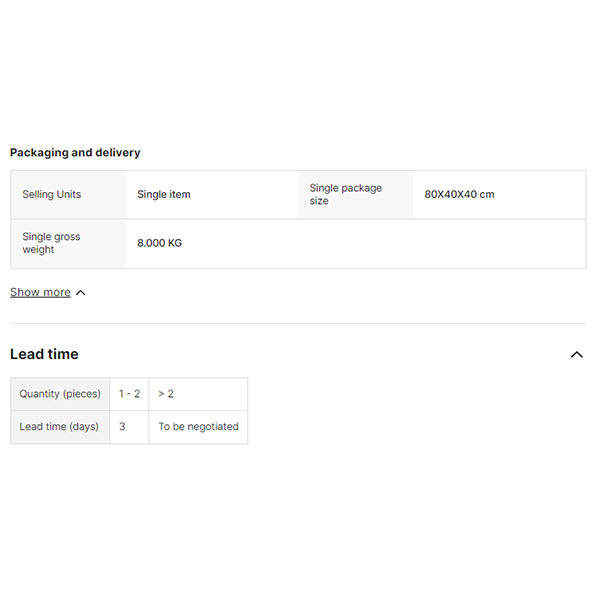This screenshot has height=600, width=600.
Task: Select the 1 - 2 quantity cell
Action: [x=129, y=394]
